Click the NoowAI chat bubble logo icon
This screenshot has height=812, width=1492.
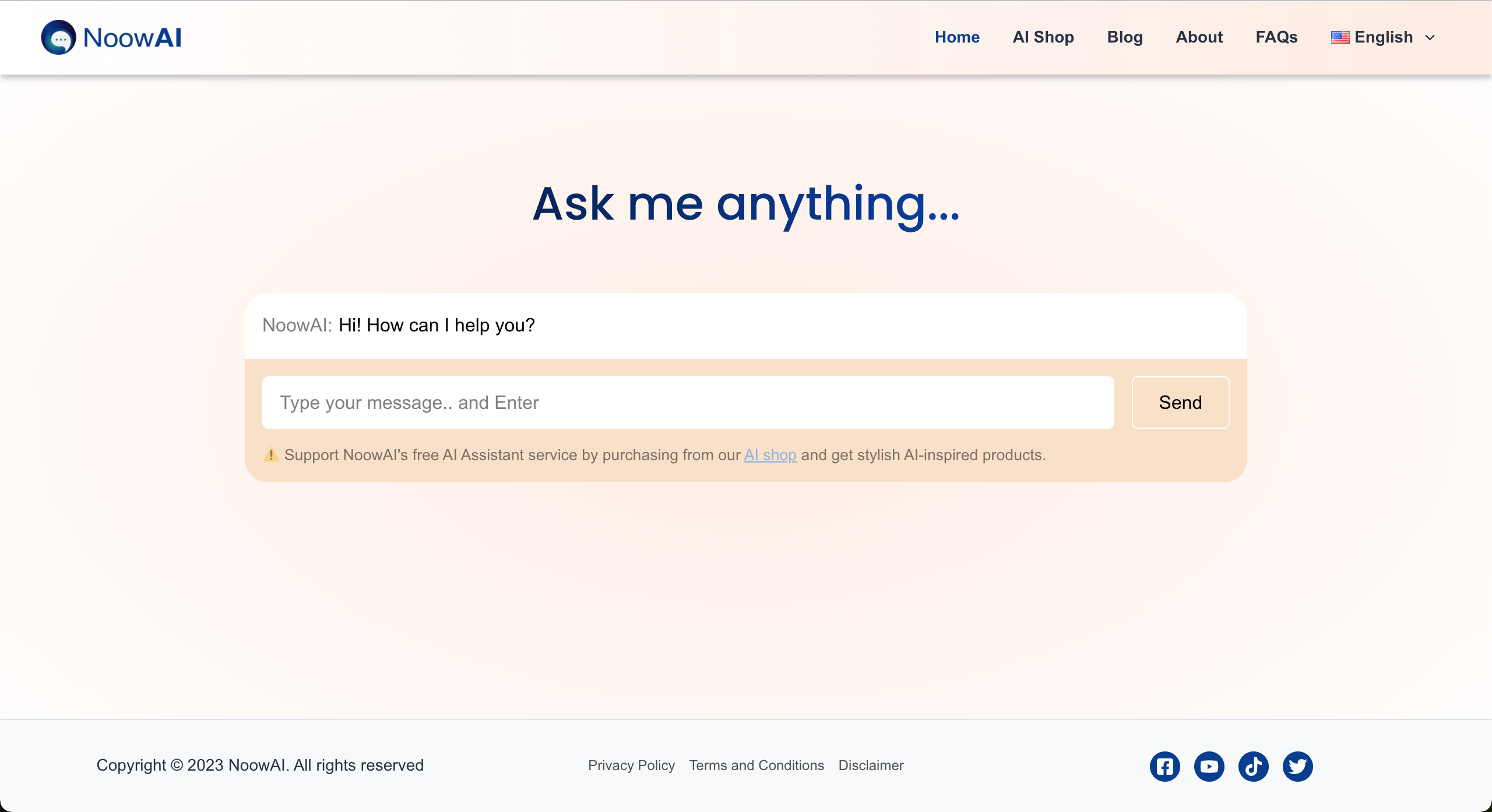(x=58, y=37)
